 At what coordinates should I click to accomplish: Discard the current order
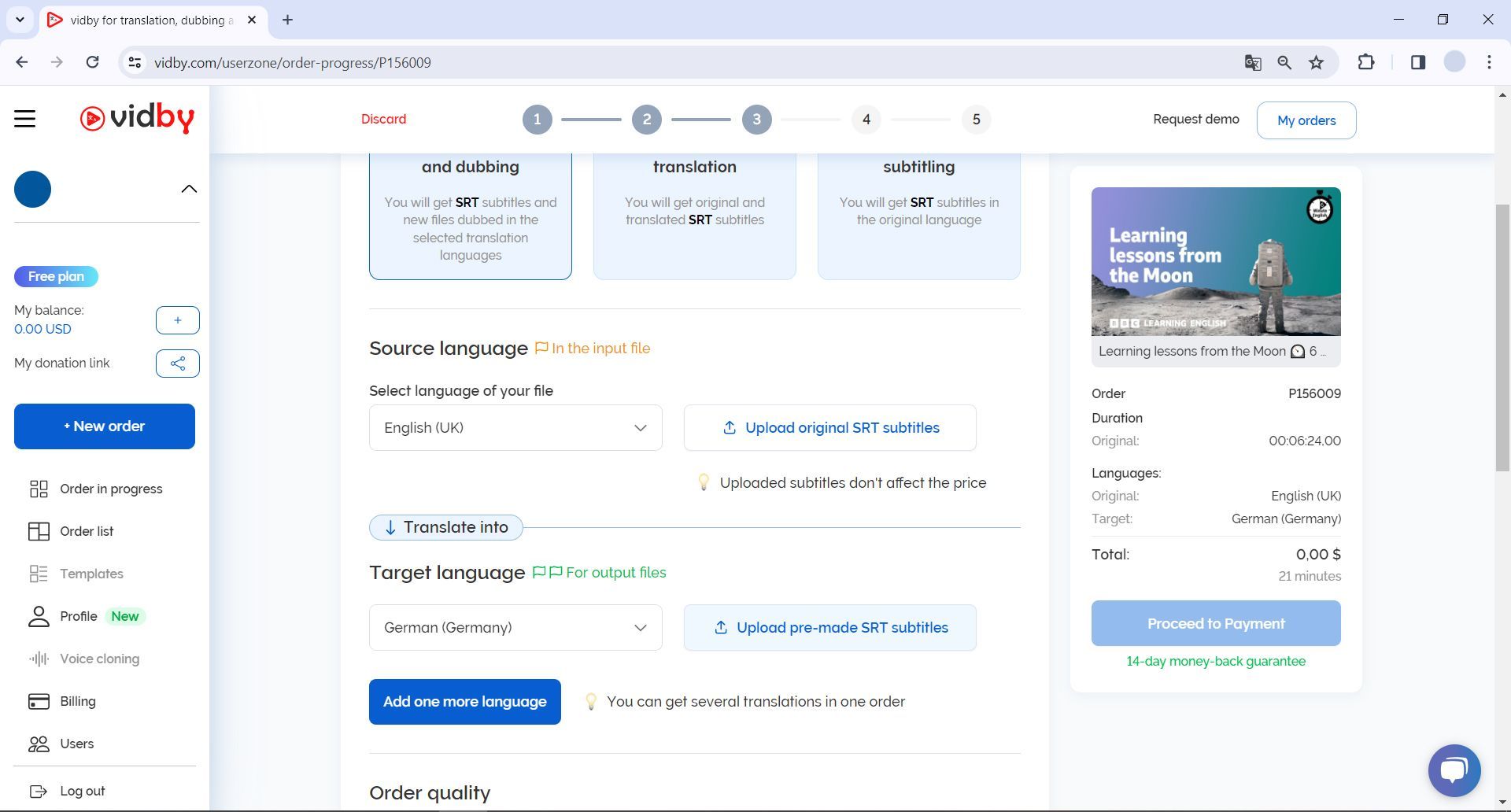pyautogui.click(x=383, y=119)
